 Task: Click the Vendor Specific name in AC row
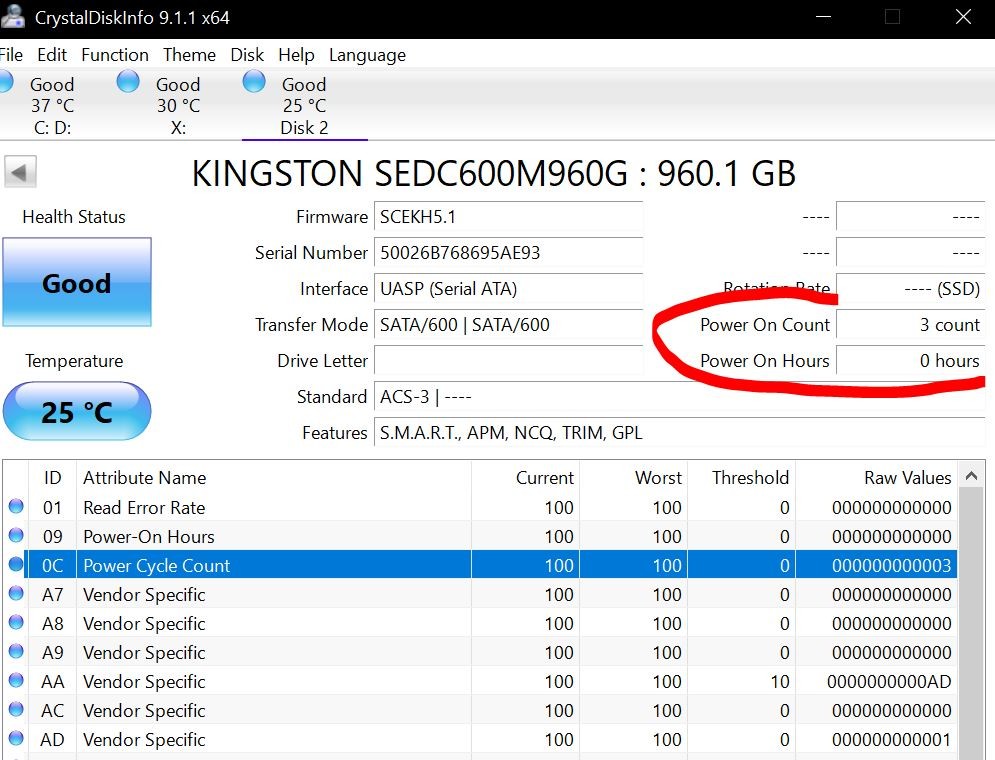(x=144, y=711)
